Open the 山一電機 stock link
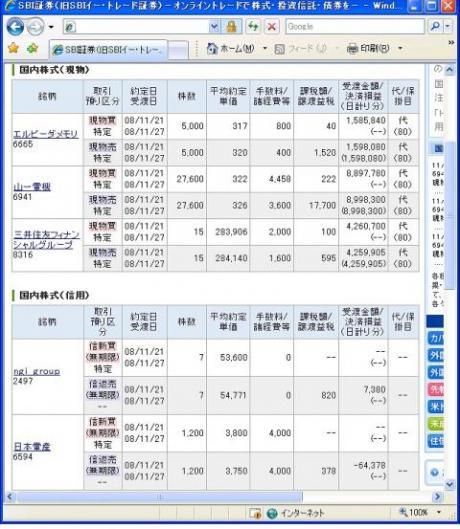 (x=32, y=187)
